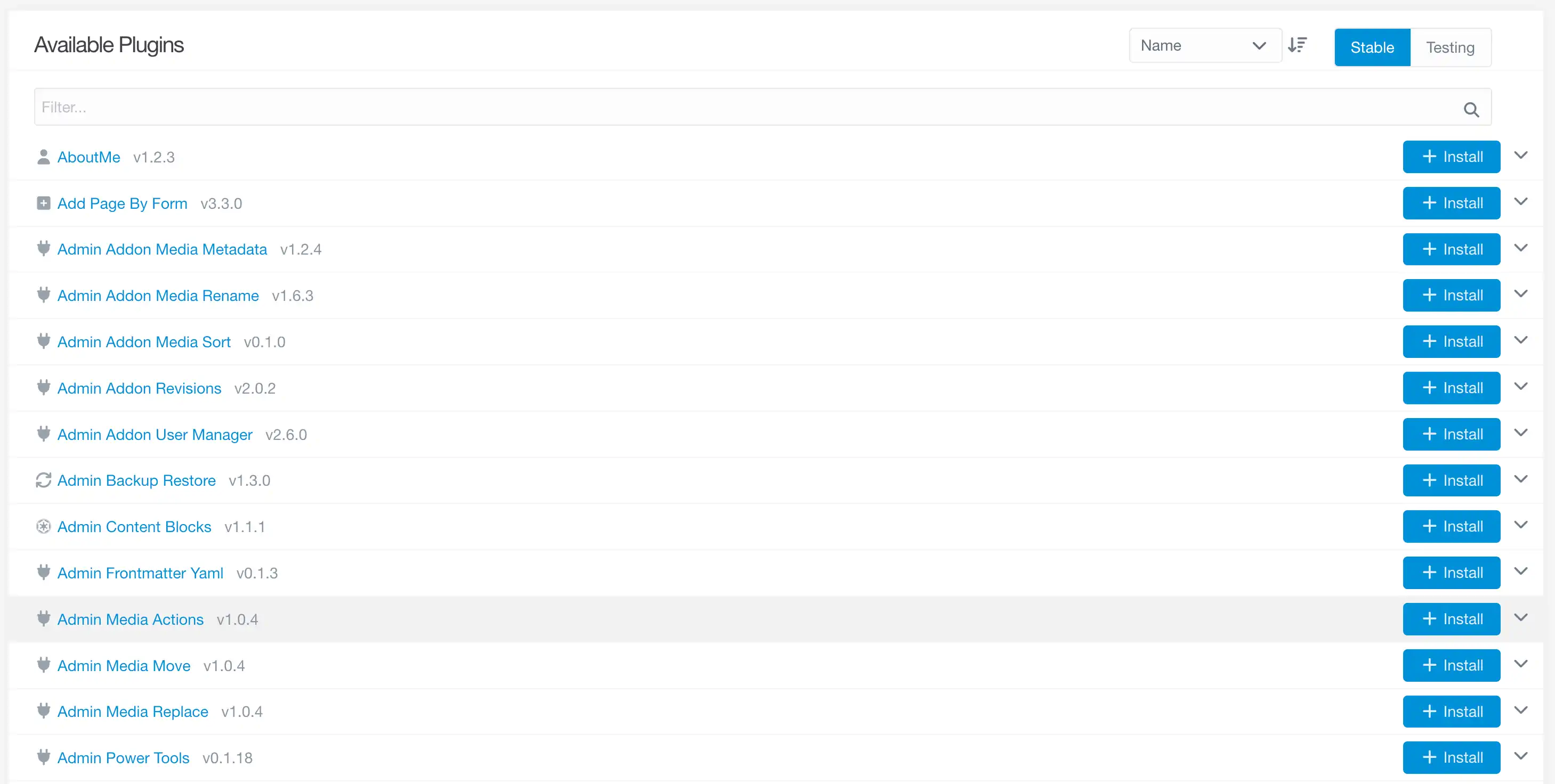This screenshot has height=784, width=1555.
Task: Click the Install button for Admin Media Move
Action: coord(1451,665)
